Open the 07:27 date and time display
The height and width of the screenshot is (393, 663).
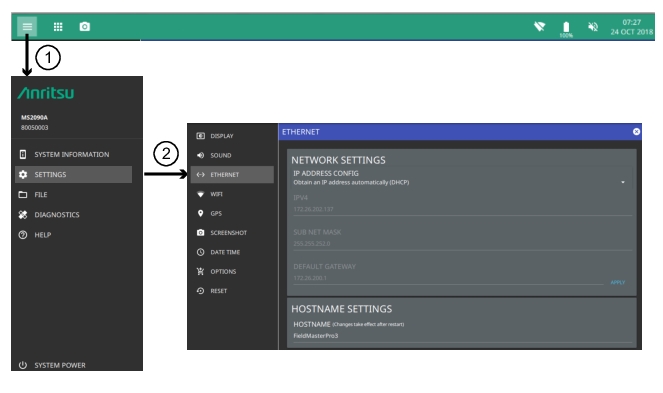(631, 27)
